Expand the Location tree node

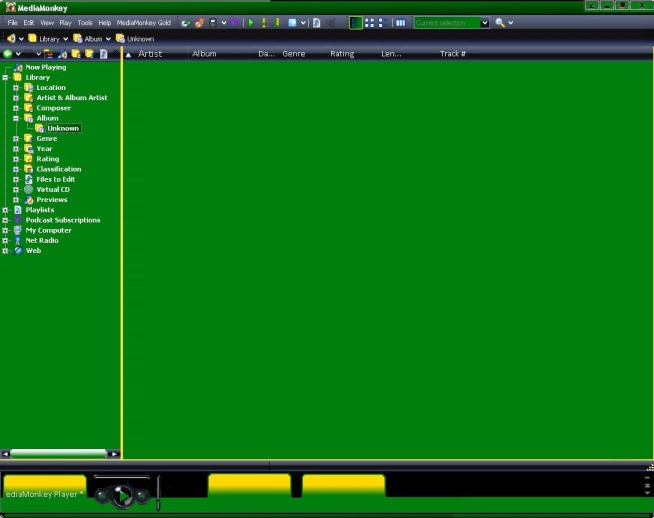16,87
